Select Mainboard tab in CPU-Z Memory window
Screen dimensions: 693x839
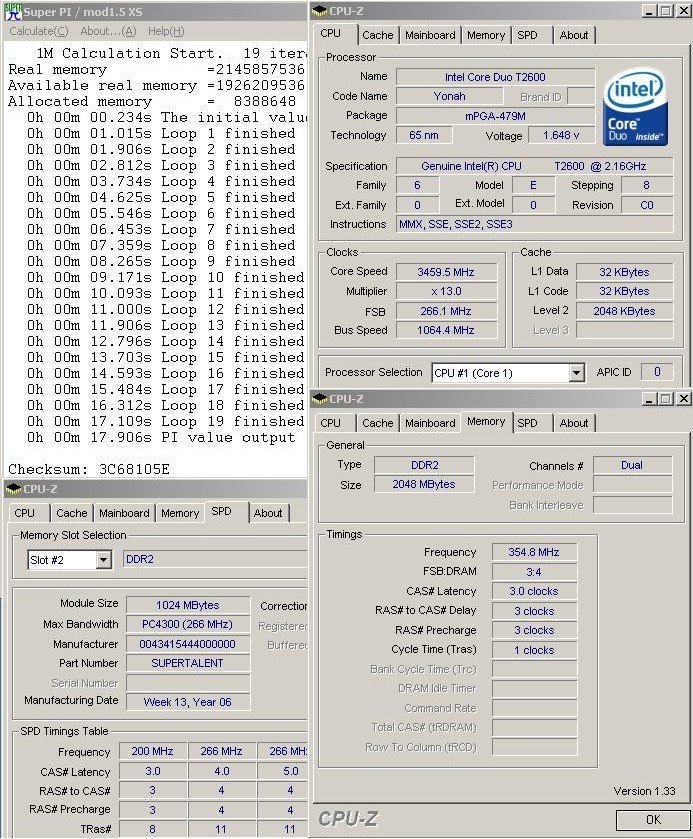(430, 423)
